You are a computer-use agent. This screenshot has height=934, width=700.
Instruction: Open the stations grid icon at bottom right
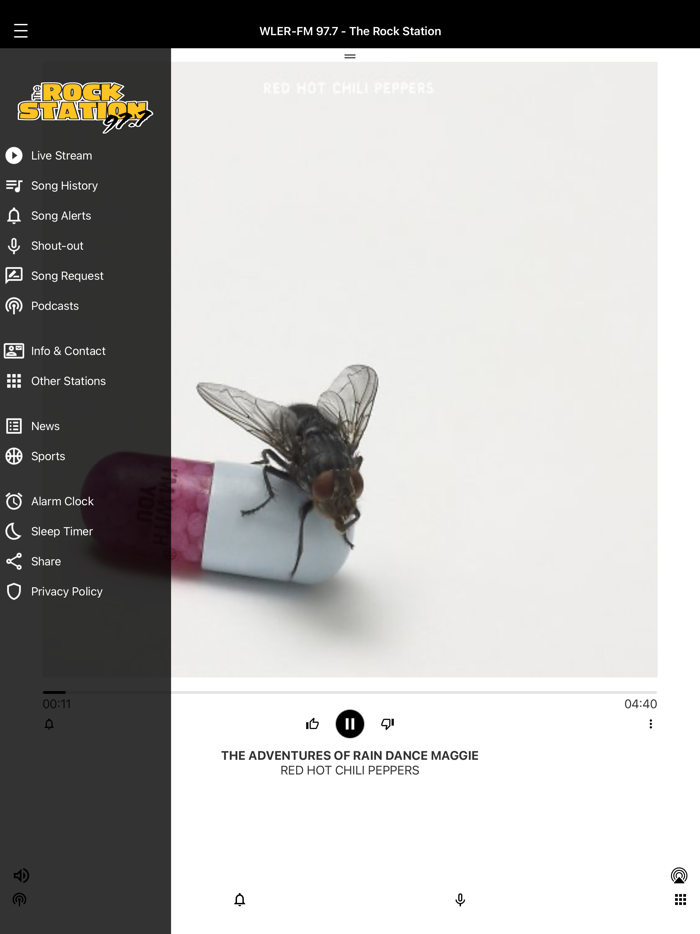tap(680, 899)
